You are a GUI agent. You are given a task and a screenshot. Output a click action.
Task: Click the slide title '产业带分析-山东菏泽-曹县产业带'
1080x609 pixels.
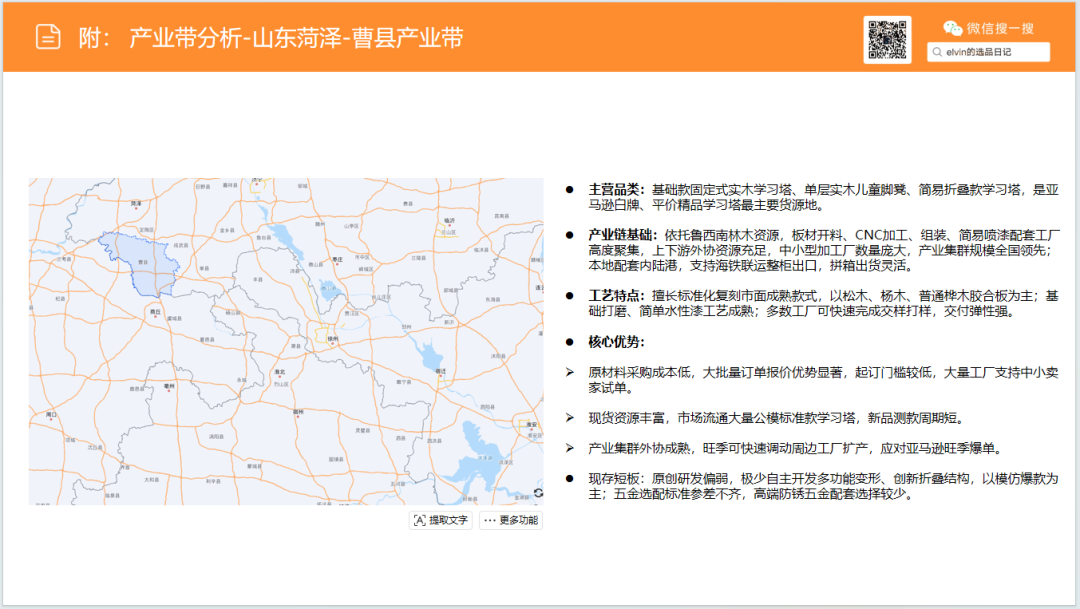coord(296,37)
